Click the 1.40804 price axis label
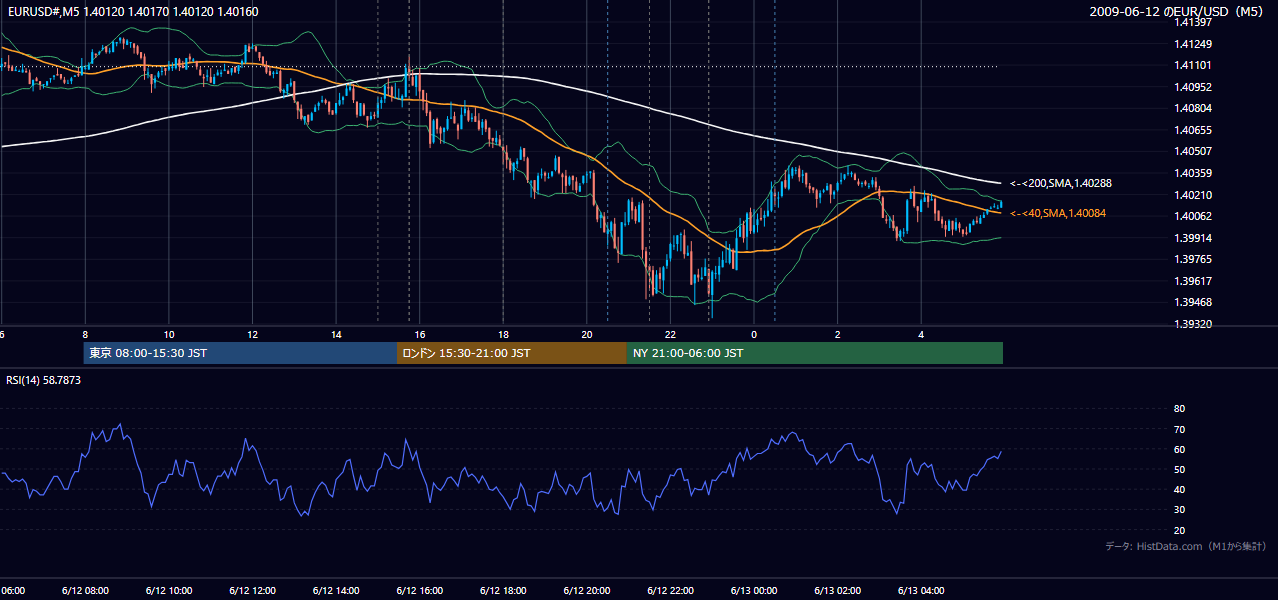This screenshot has height=600, width=1278. [1194, 108]
